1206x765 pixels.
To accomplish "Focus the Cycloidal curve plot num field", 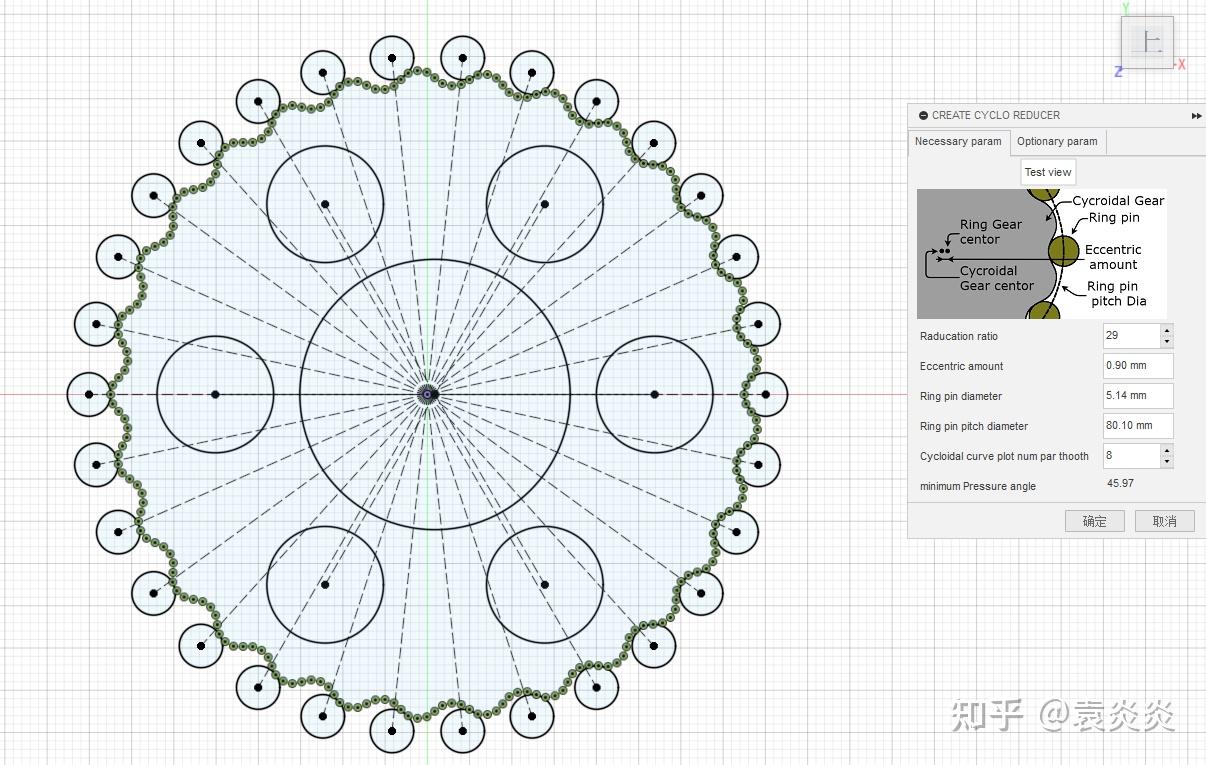I will click(x=1132, y=456).
